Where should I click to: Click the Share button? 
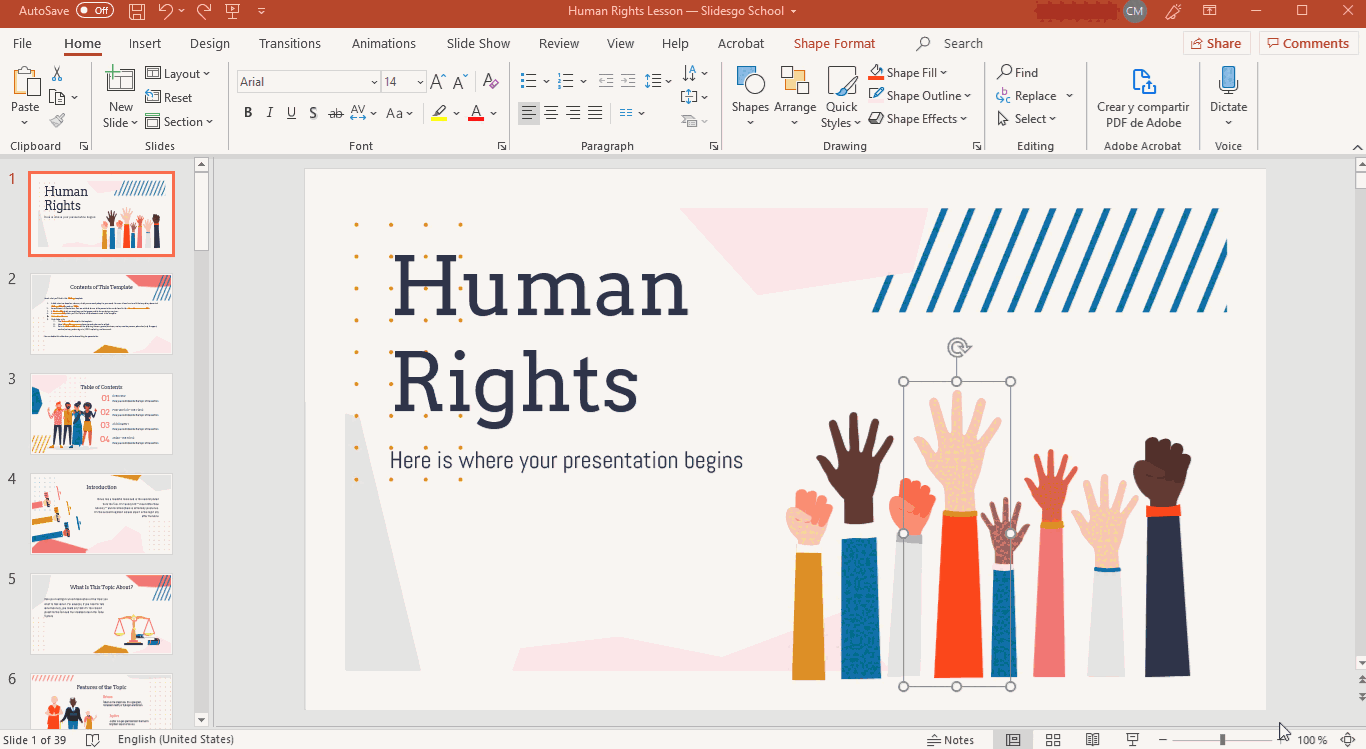(1215, 43)
